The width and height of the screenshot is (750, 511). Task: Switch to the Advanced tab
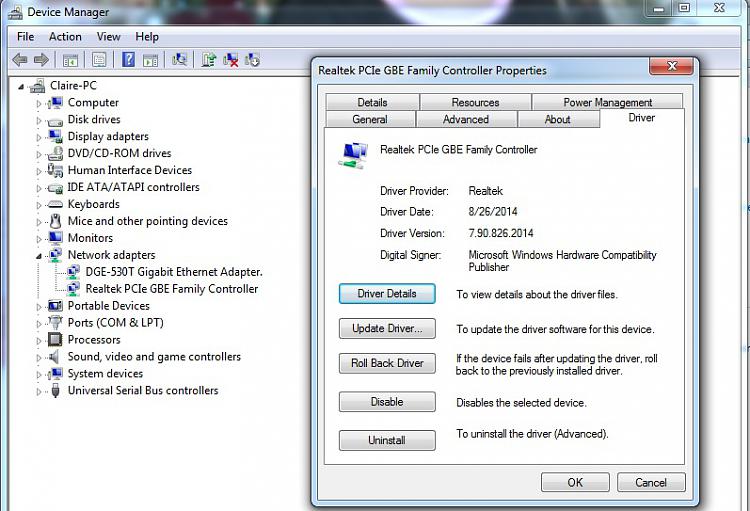466,119
